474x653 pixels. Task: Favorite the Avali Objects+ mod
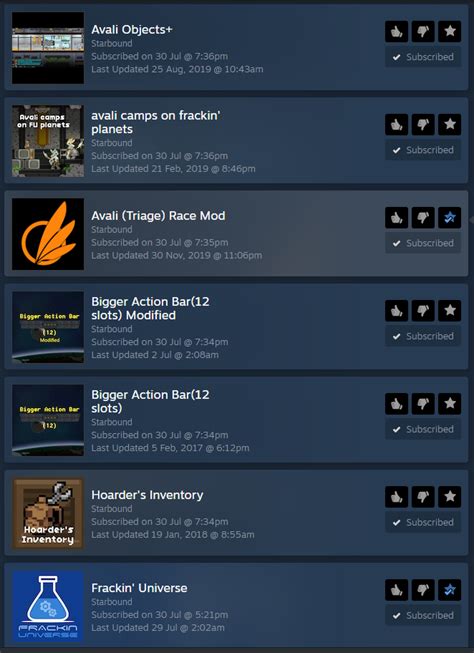(449, 31)
